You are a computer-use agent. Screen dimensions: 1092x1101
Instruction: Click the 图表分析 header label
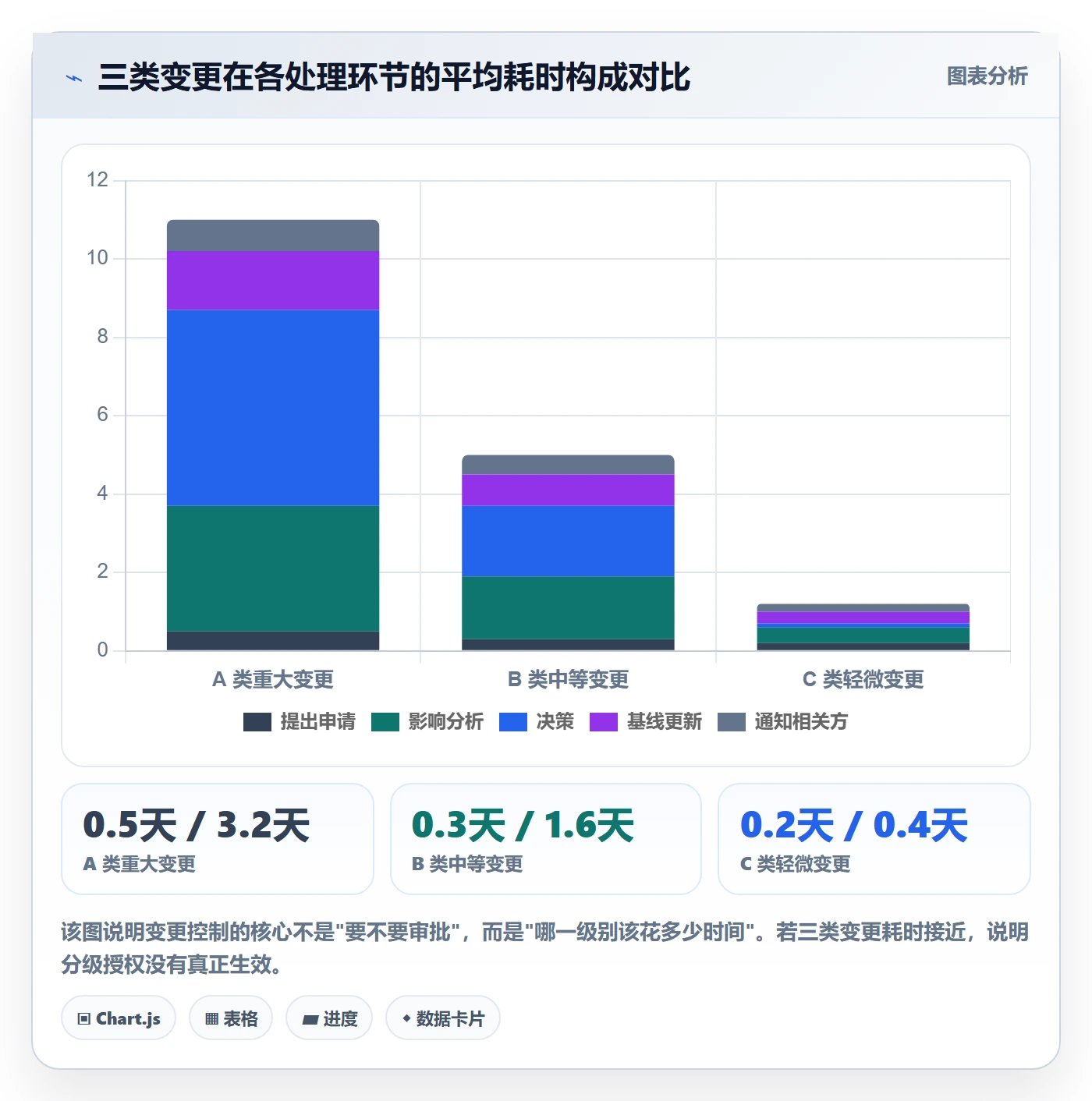(x=987, y=76)
